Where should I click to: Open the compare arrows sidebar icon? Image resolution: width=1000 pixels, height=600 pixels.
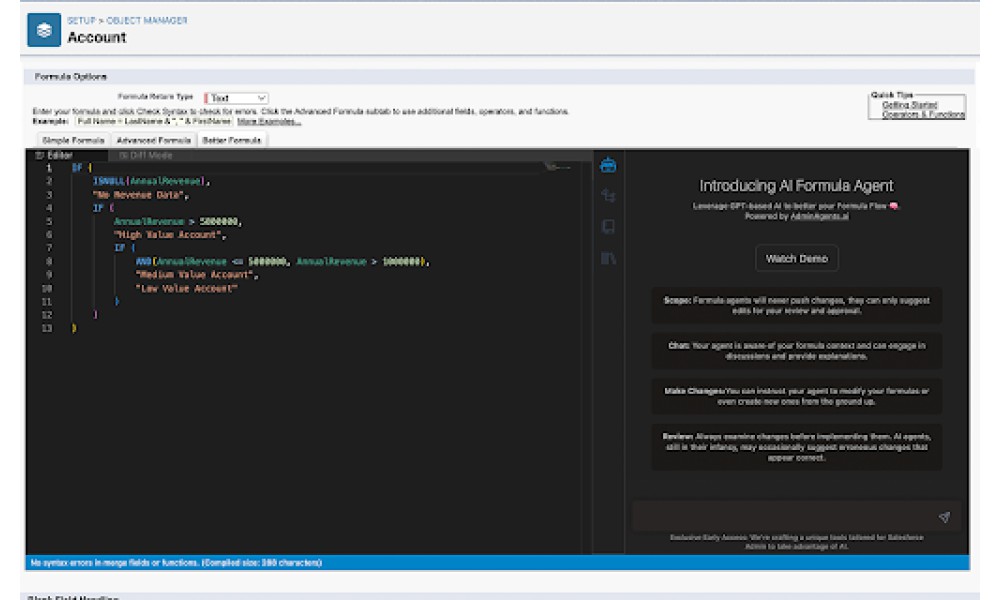click(608, 196)
